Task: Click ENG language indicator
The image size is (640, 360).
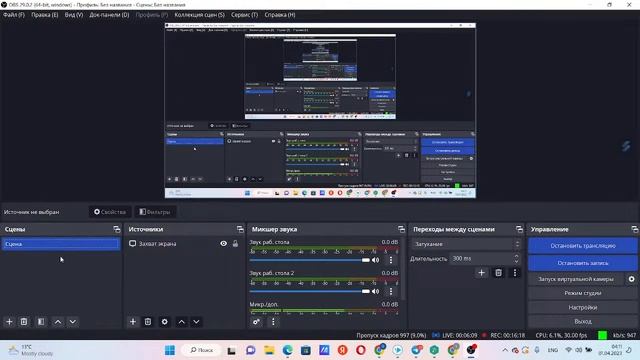Action: [553, 350]
